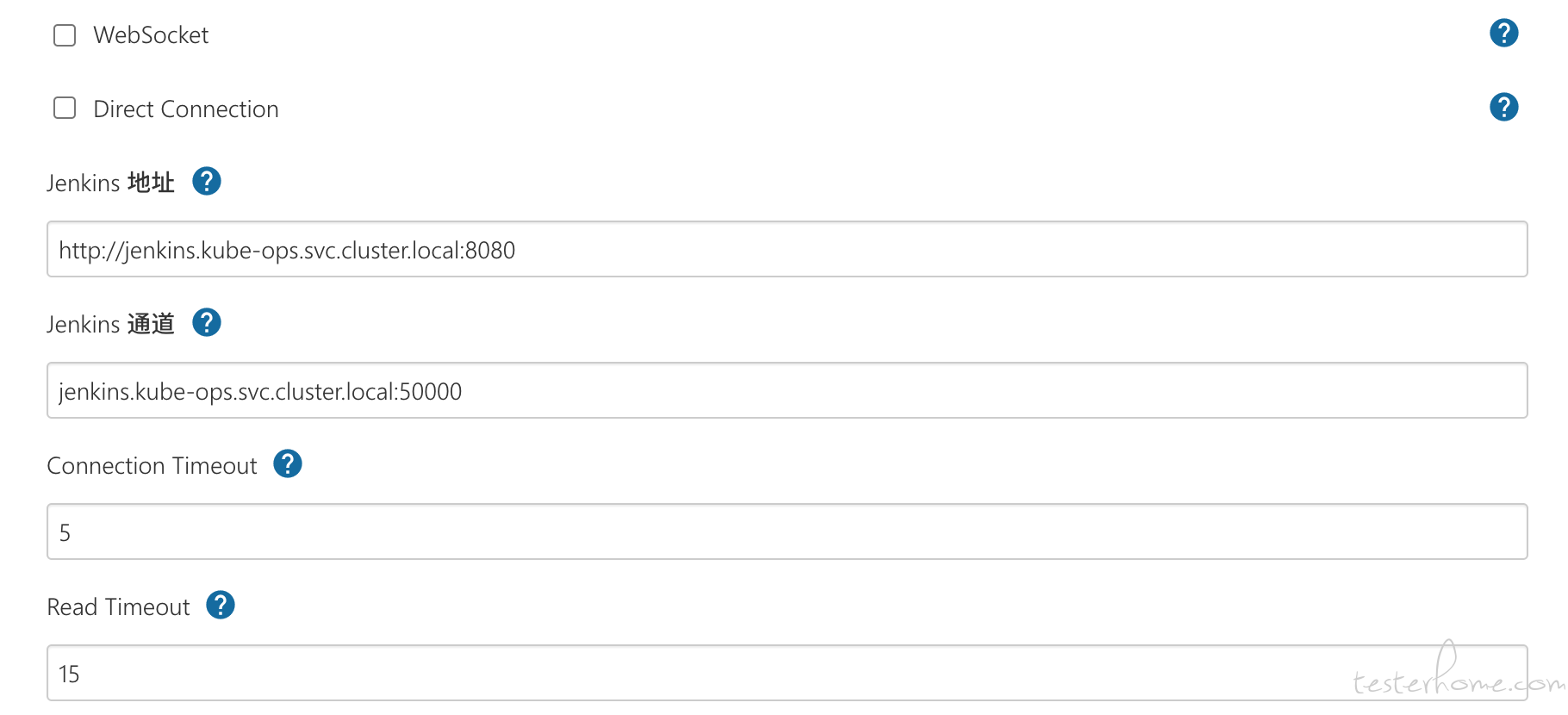1568x715 pixels.
Task: Enable the Direct Connection checkbox
Action: coord(65,109)
